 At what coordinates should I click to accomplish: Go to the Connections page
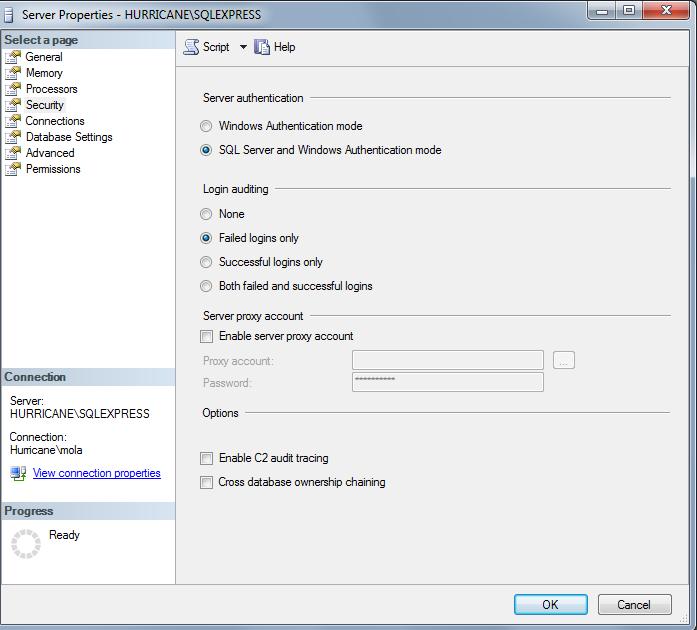55,121
